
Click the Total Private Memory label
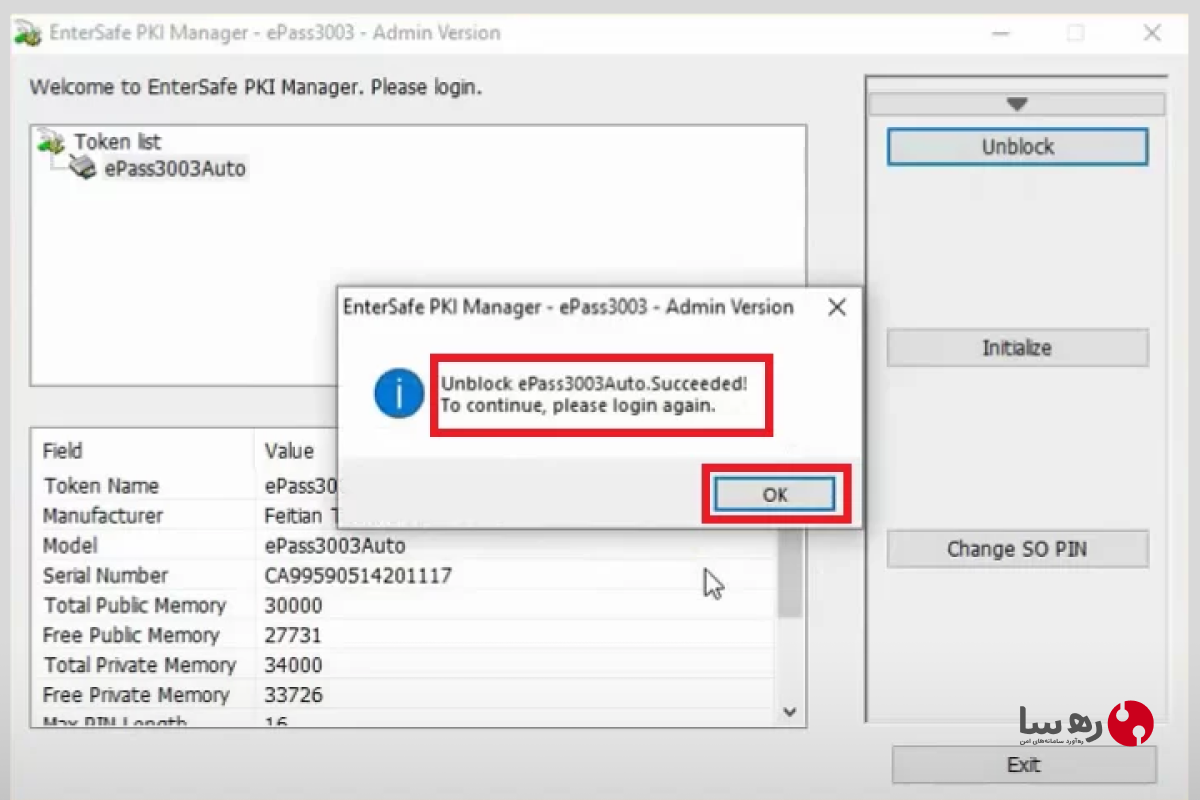(x=139, y=666)
